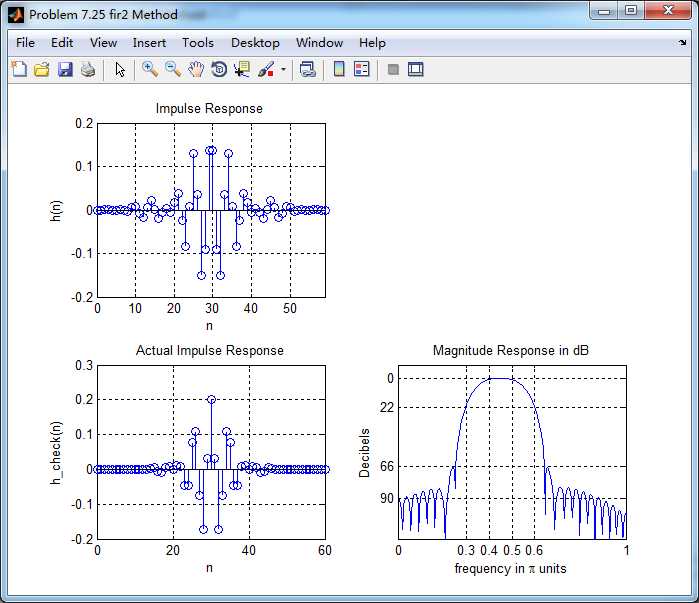699x603 pixels.
Task: Open the Tools menu
Action: [x=198, y=43]
